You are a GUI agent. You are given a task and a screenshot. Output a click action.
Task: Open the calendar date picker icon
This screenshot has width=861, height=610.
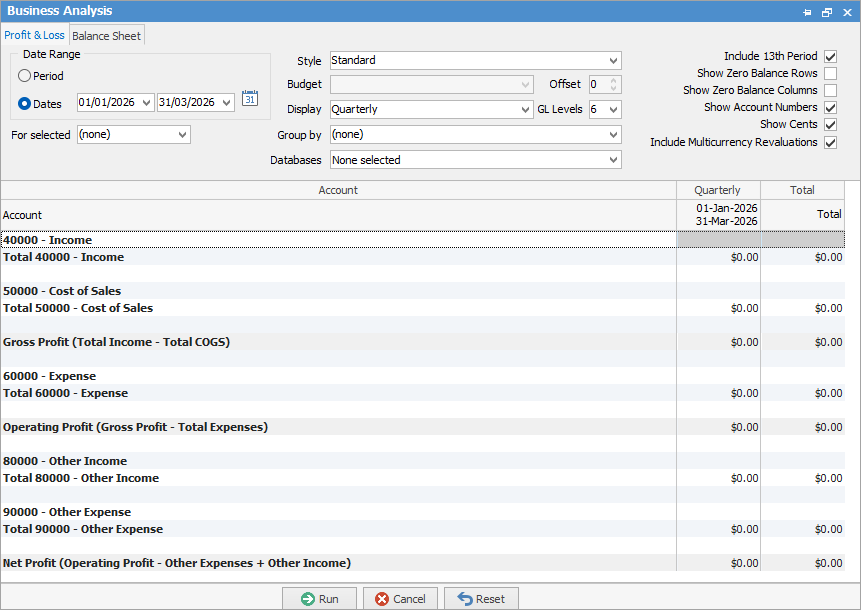tap(250, 99)
